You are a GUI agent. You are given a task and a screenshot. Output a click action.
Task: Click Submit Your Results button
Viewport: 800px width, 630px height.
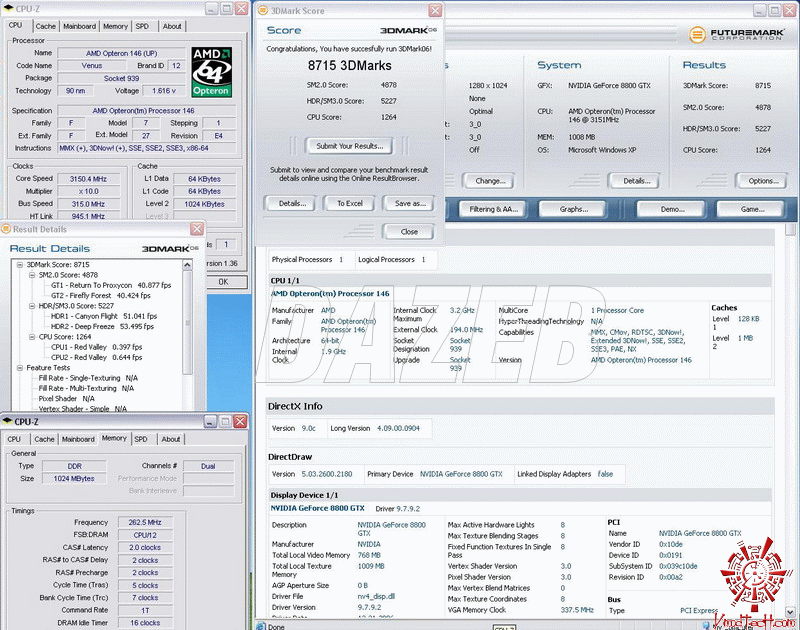pos(350,146)
